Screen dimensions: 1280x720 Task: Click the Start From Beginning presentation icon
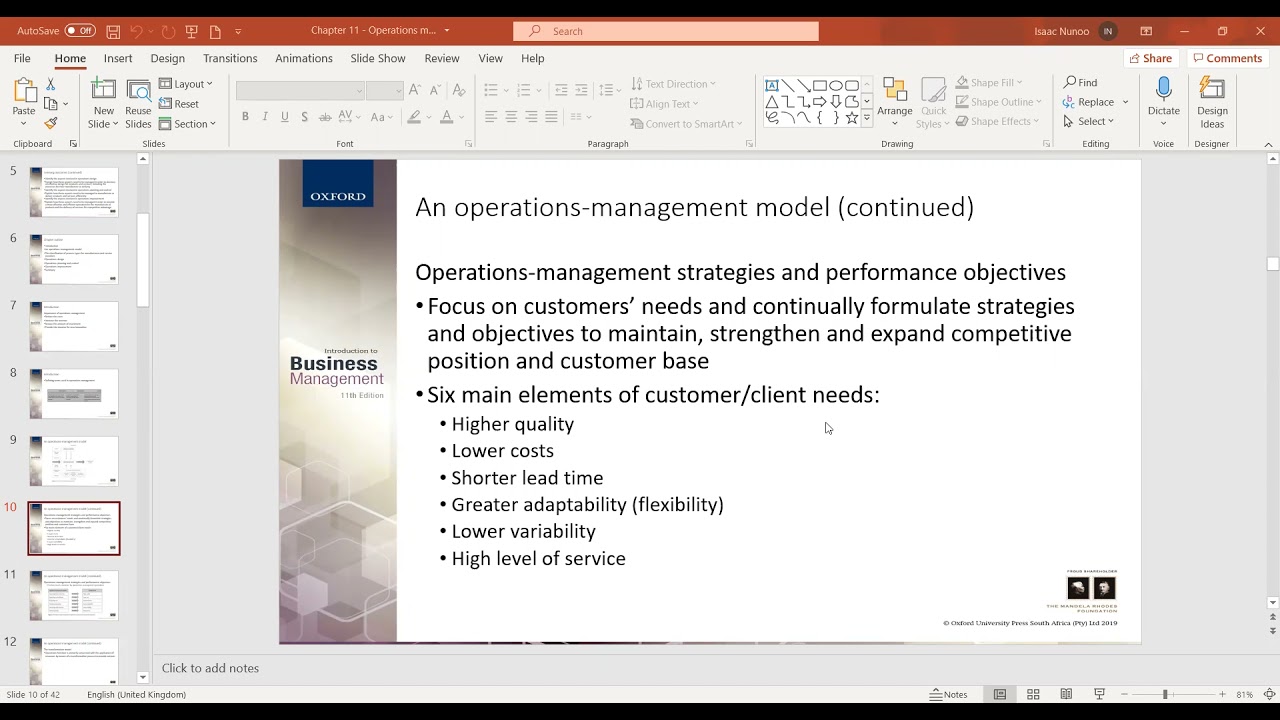191,31
